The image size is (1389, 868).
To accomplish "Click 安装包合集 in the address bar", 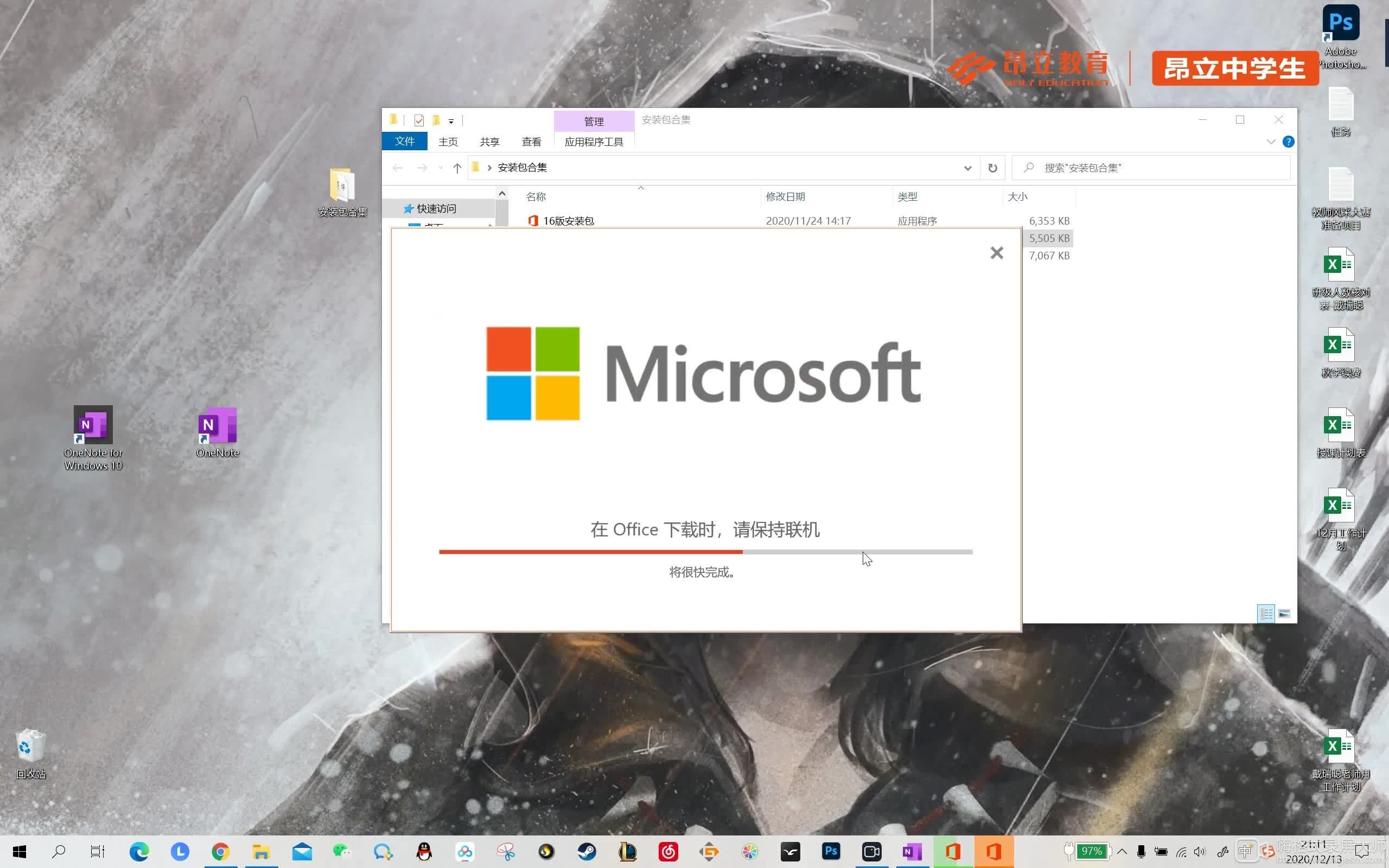I will pyautogui.click(x=523, y=168).
